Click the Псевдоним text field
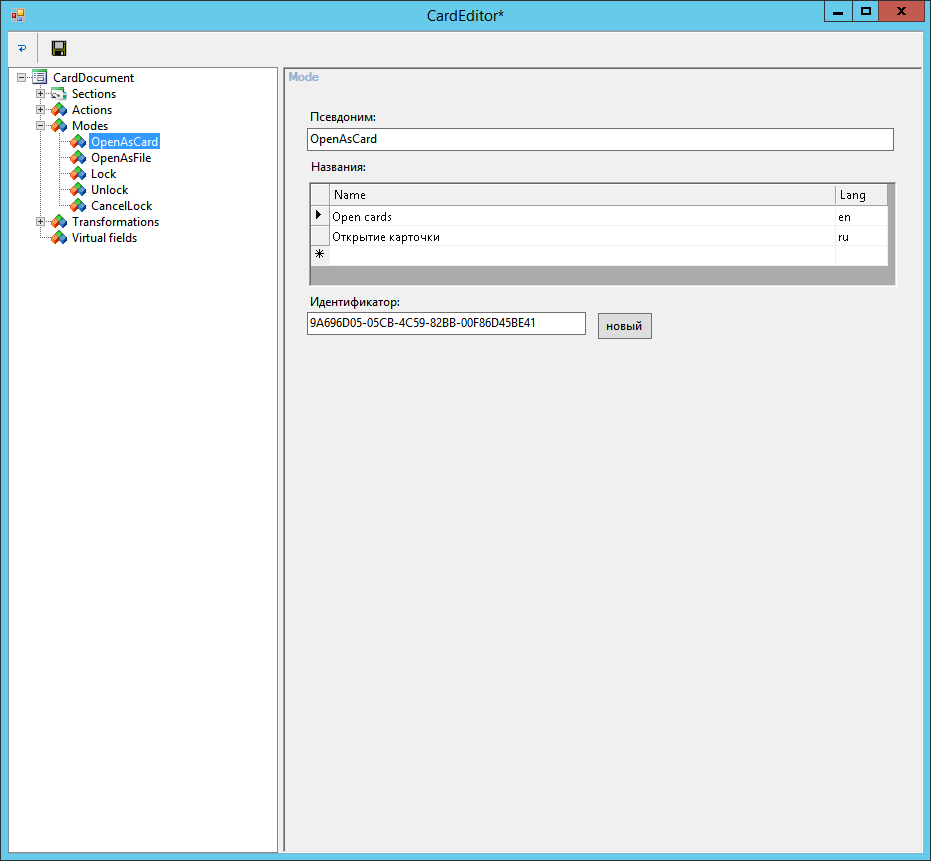The height and width of the screenshot is (861, 931). click(600, 139)
